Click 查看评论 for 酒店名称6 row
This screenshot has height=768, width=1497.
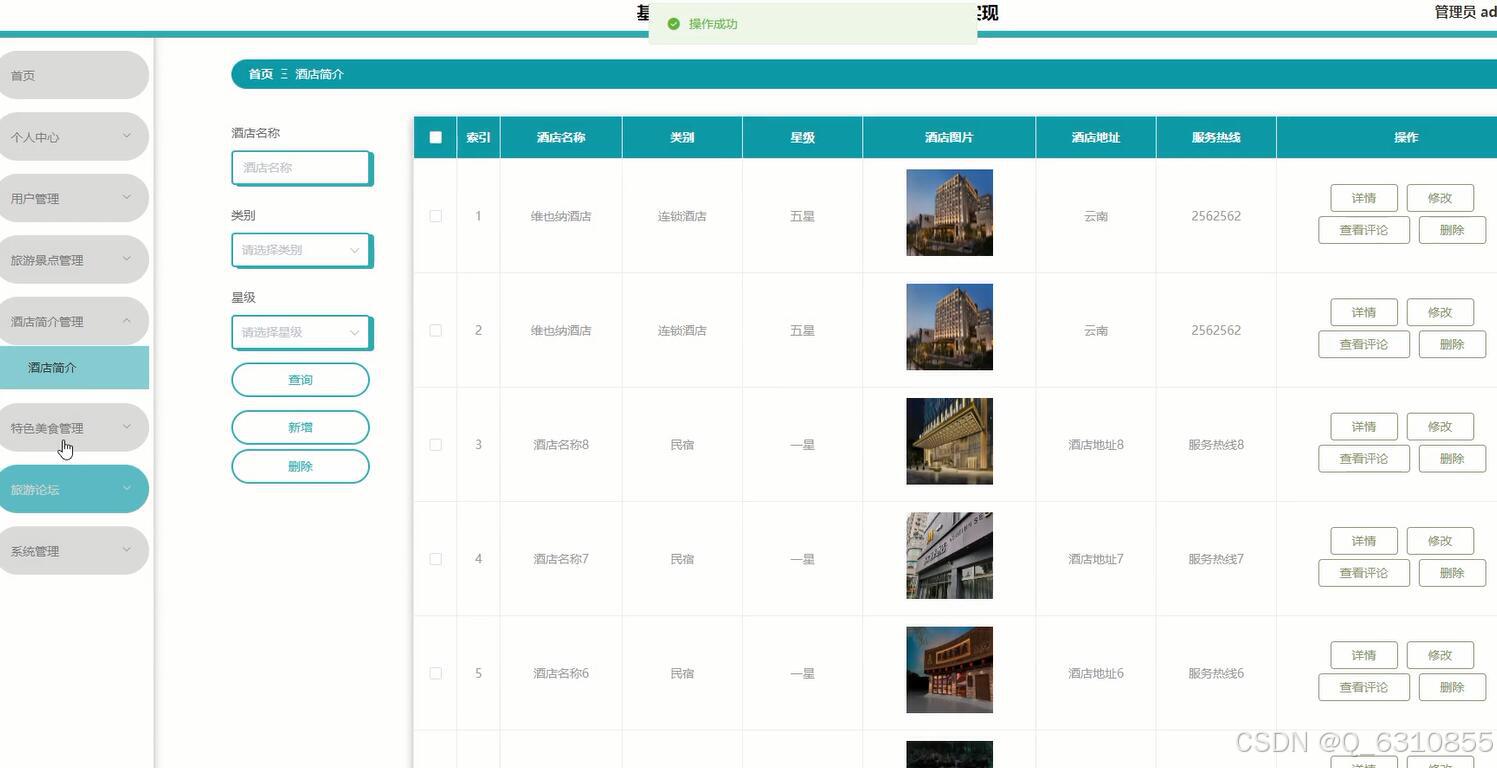coord(1364,687)
